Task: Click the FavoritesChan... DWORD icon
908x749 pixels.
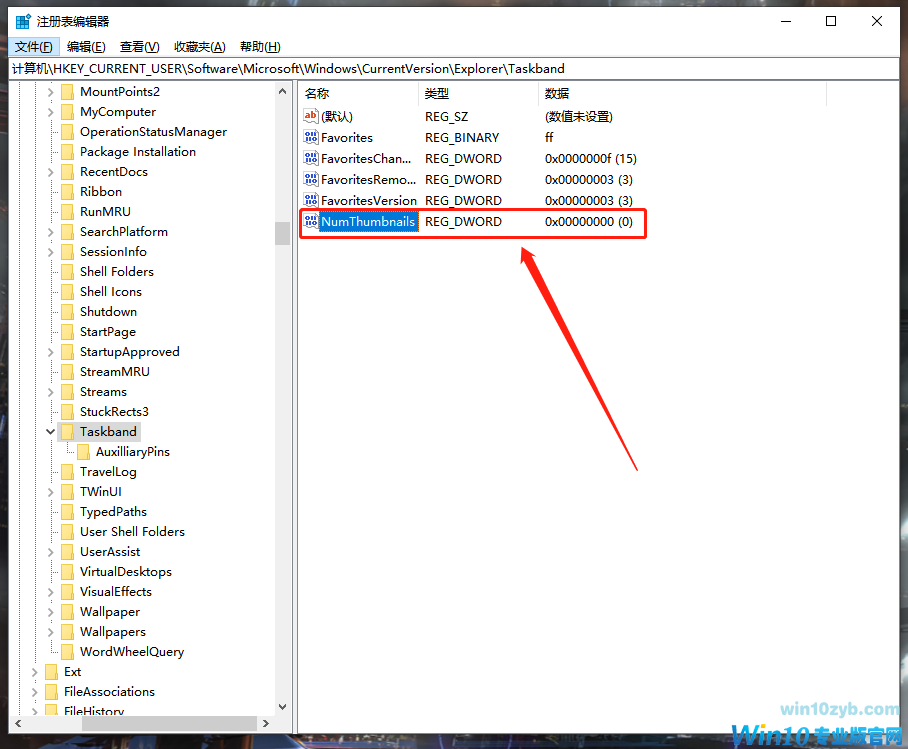Action: (311, 158)
